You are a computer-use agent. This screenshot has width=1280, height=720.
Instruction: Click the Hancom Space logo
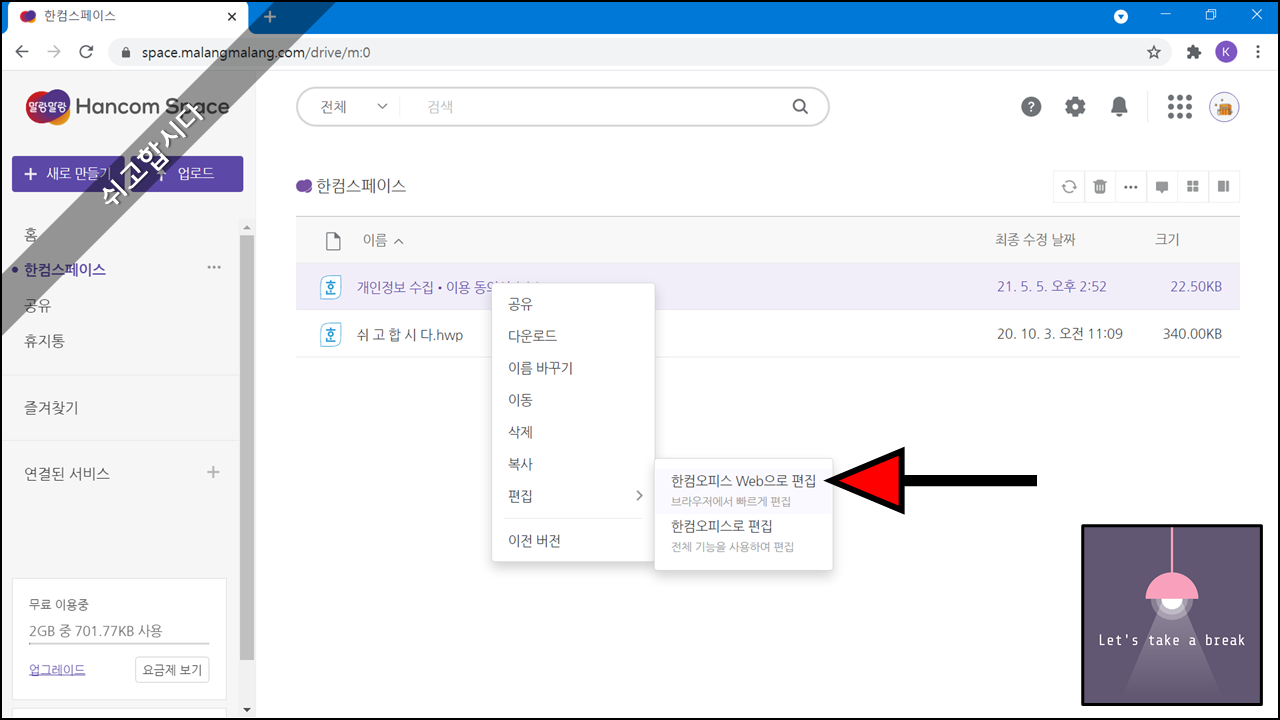coord(127,107)
